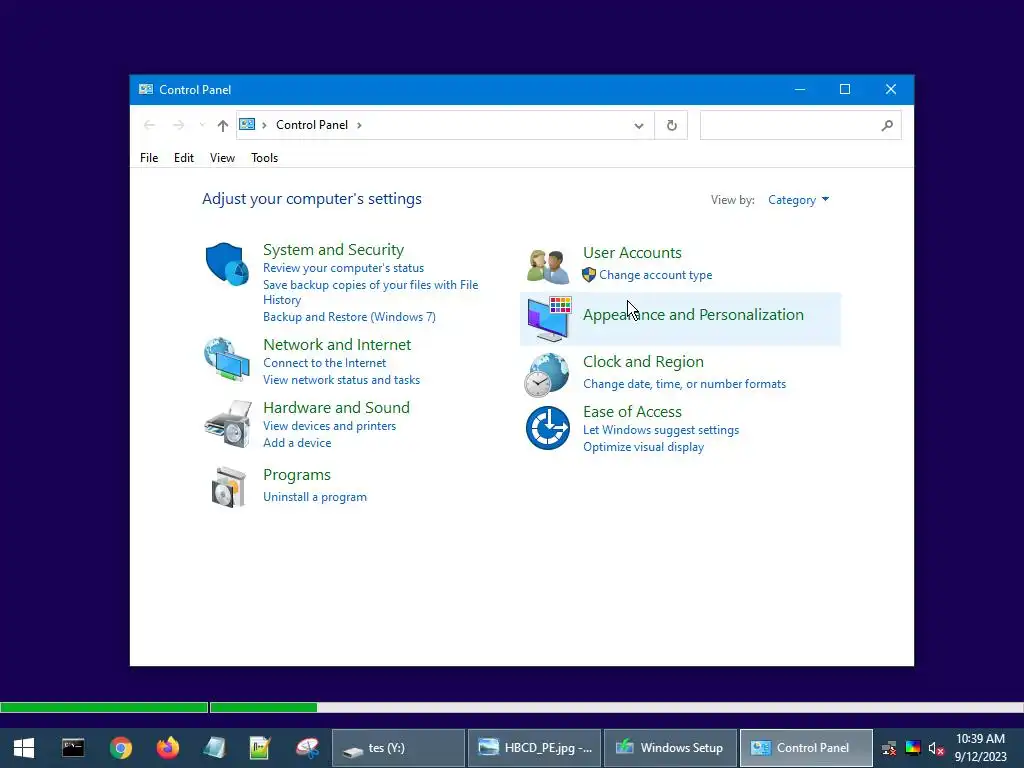
Task: Click Change date, time, or number formats
Action: [684, 384]
